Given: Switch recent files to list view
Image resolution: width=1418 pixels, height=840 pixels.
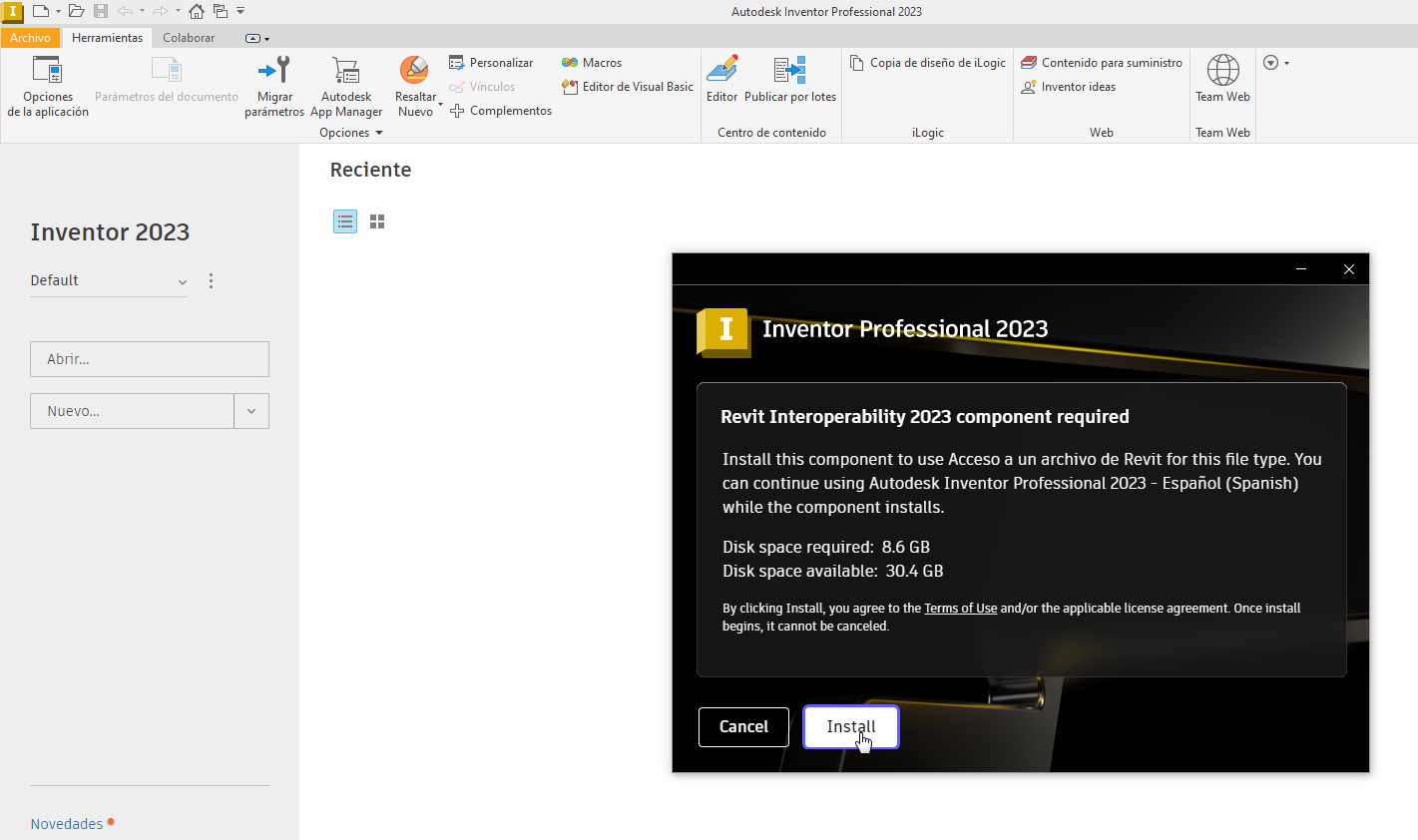Looking at the screenshot, I should pos(345,221).
